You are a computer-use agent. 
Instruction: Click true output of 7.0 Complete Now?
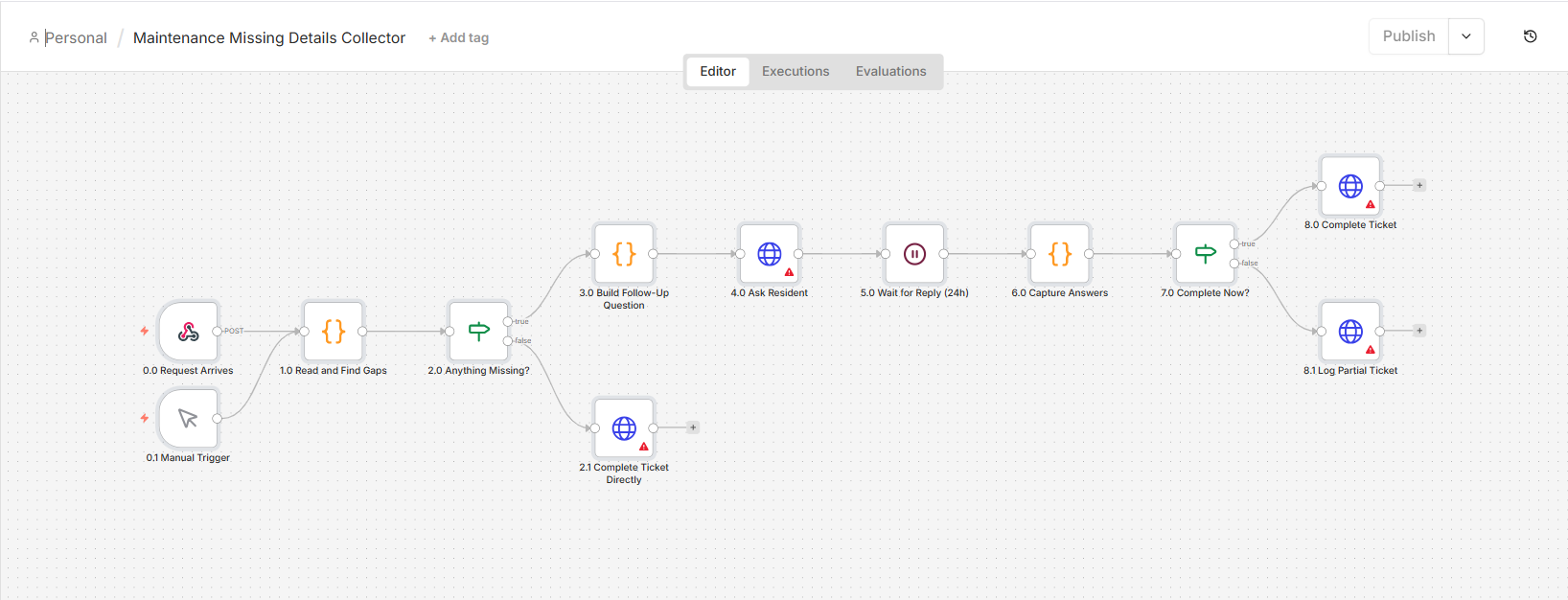[1234, 244]
